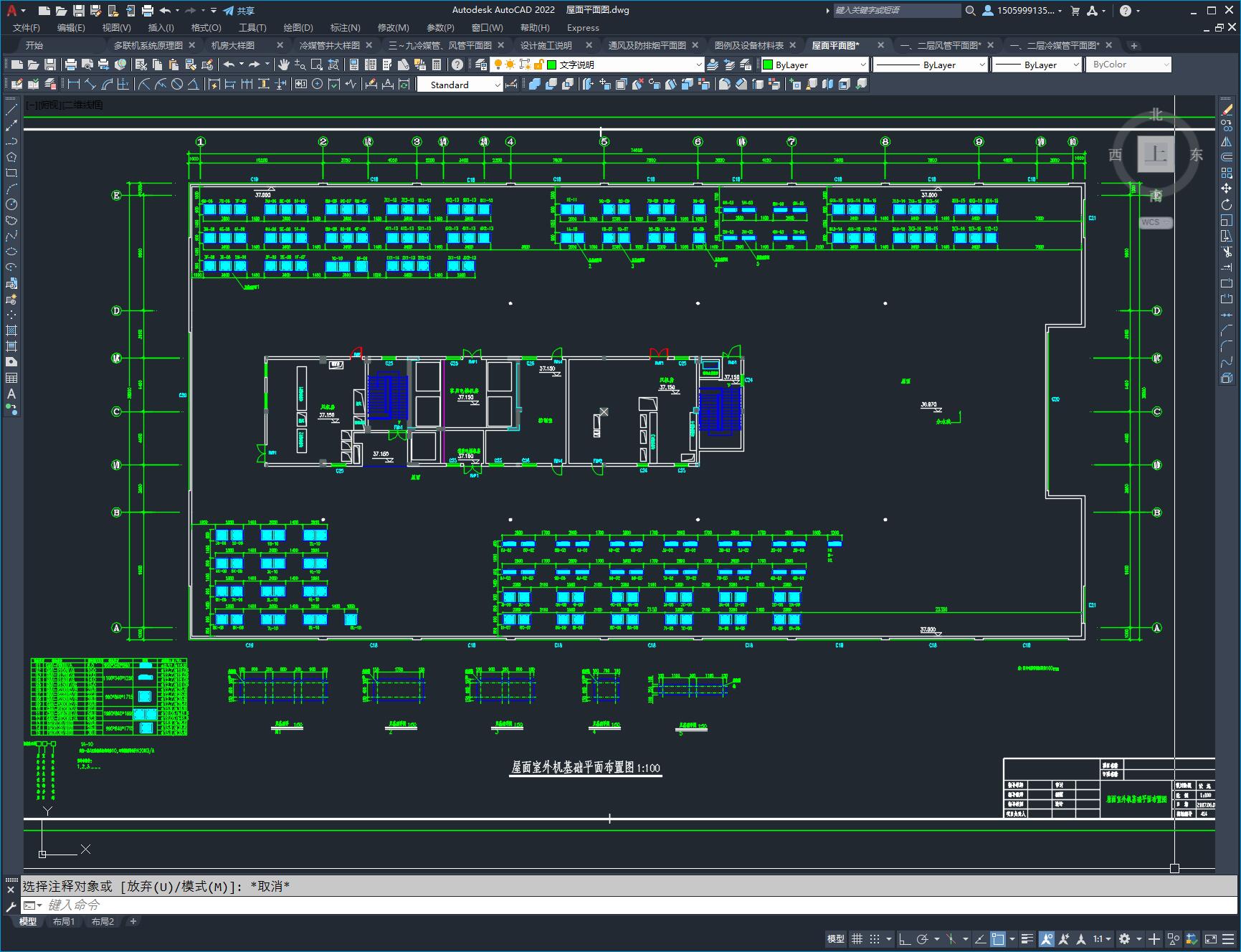This screenshot has width=1241, height=952.
Task: Open the Help question mark in standard toolbar
Action: click(457, 65)
